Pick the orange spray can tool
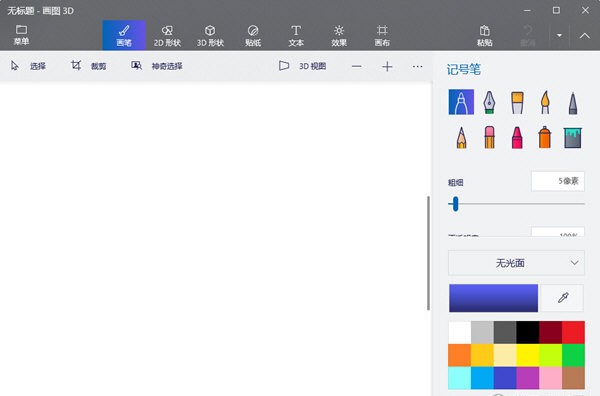The width and height of the screenshot is (600, 396). [545, 137]
